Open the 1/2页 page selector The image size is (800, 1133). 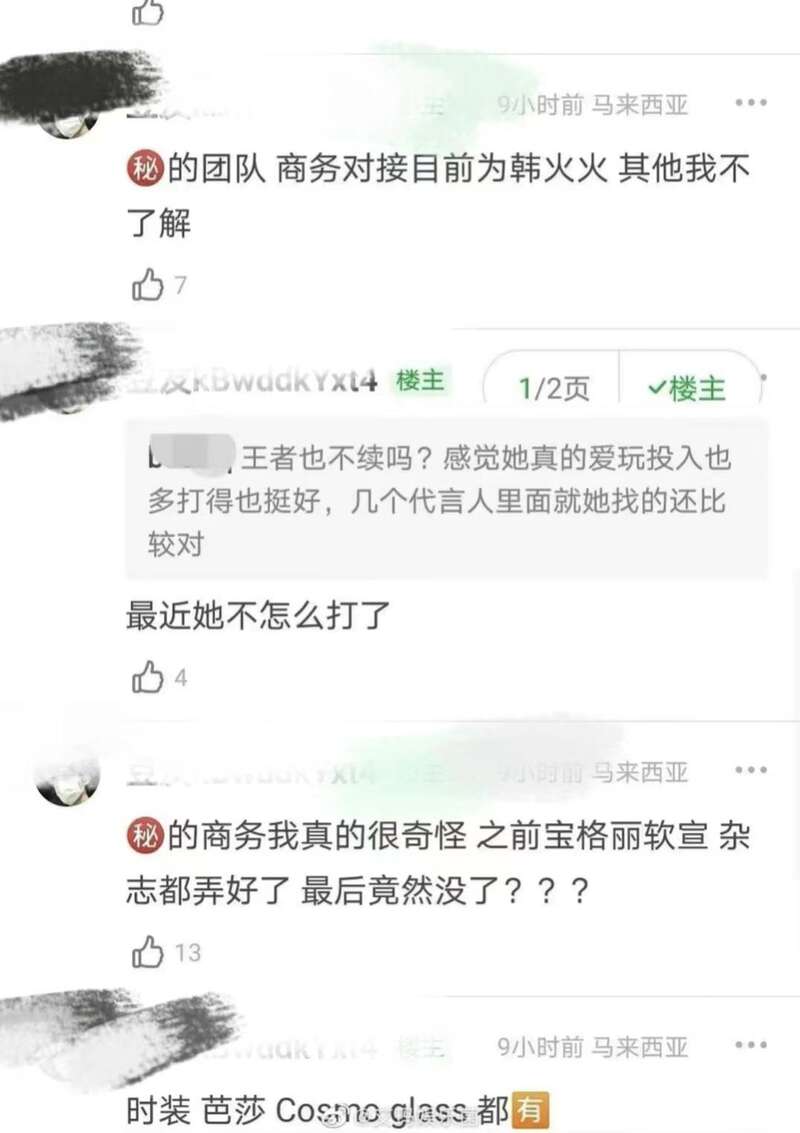tap(554, 389)
